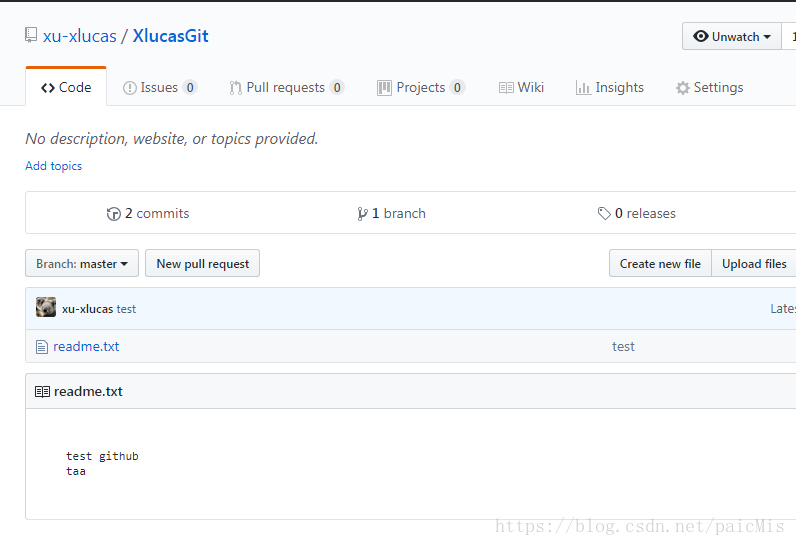View the 0 releases page
Viewport: 796px width, 546px height.
tap(637, 213)
